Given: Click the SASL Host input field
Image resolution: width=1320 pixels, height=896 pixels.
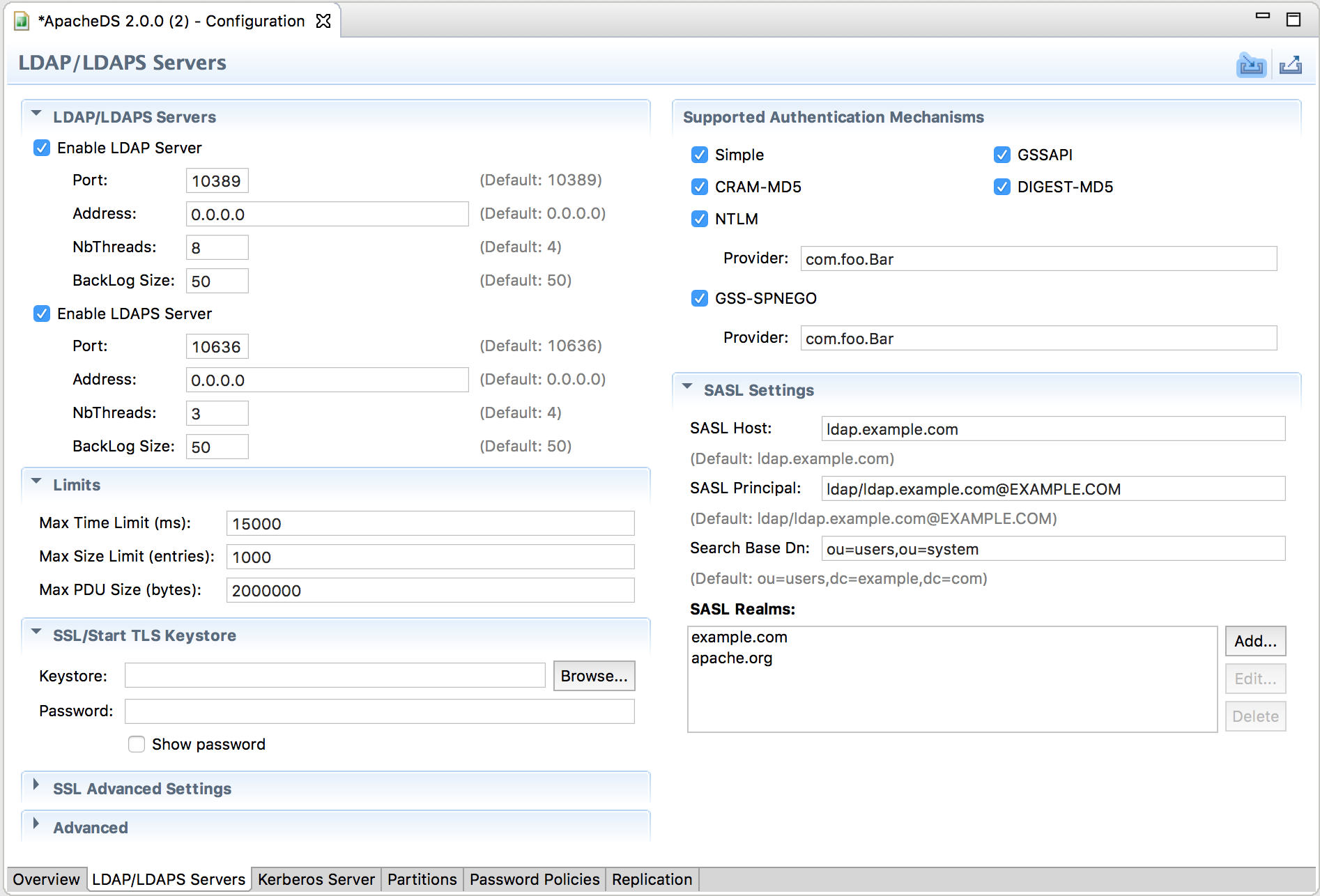Looking at the screenshot, I should (1052, 429).
